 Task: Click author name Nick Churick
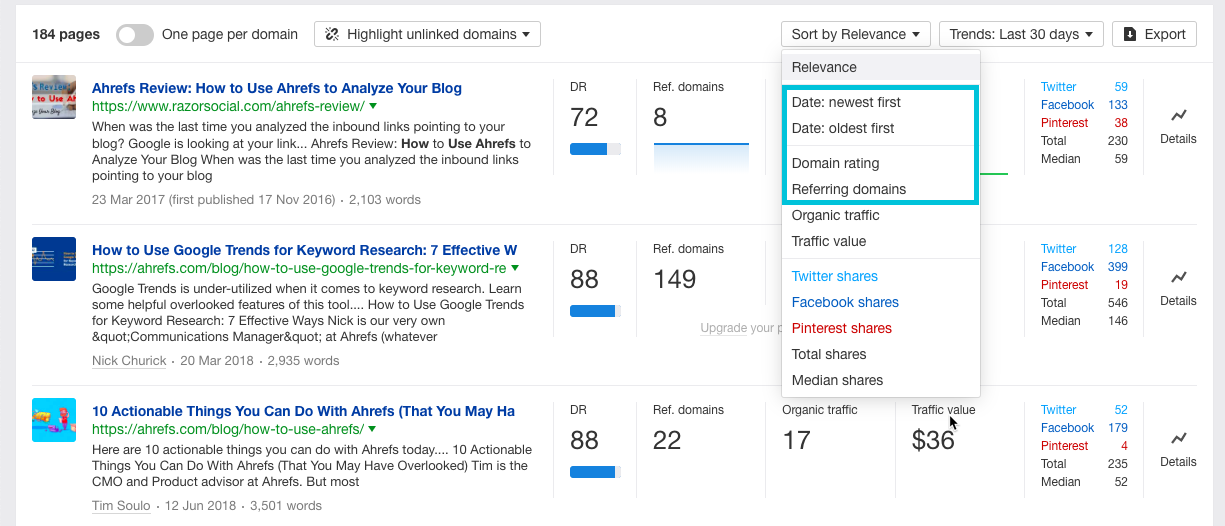(x=129, y=361)
